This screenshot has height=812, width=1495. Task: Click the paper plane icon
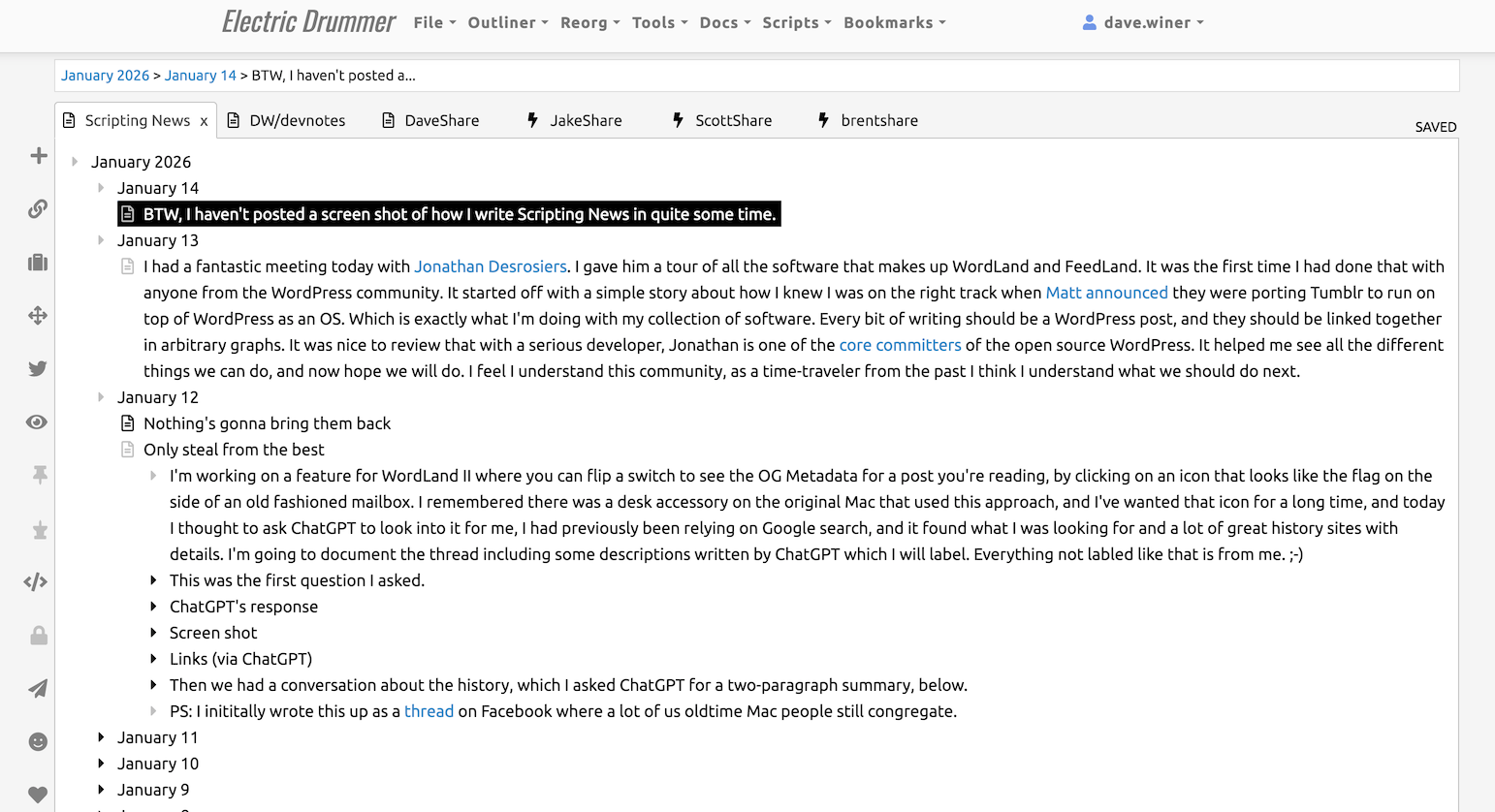tap(38, 689)
